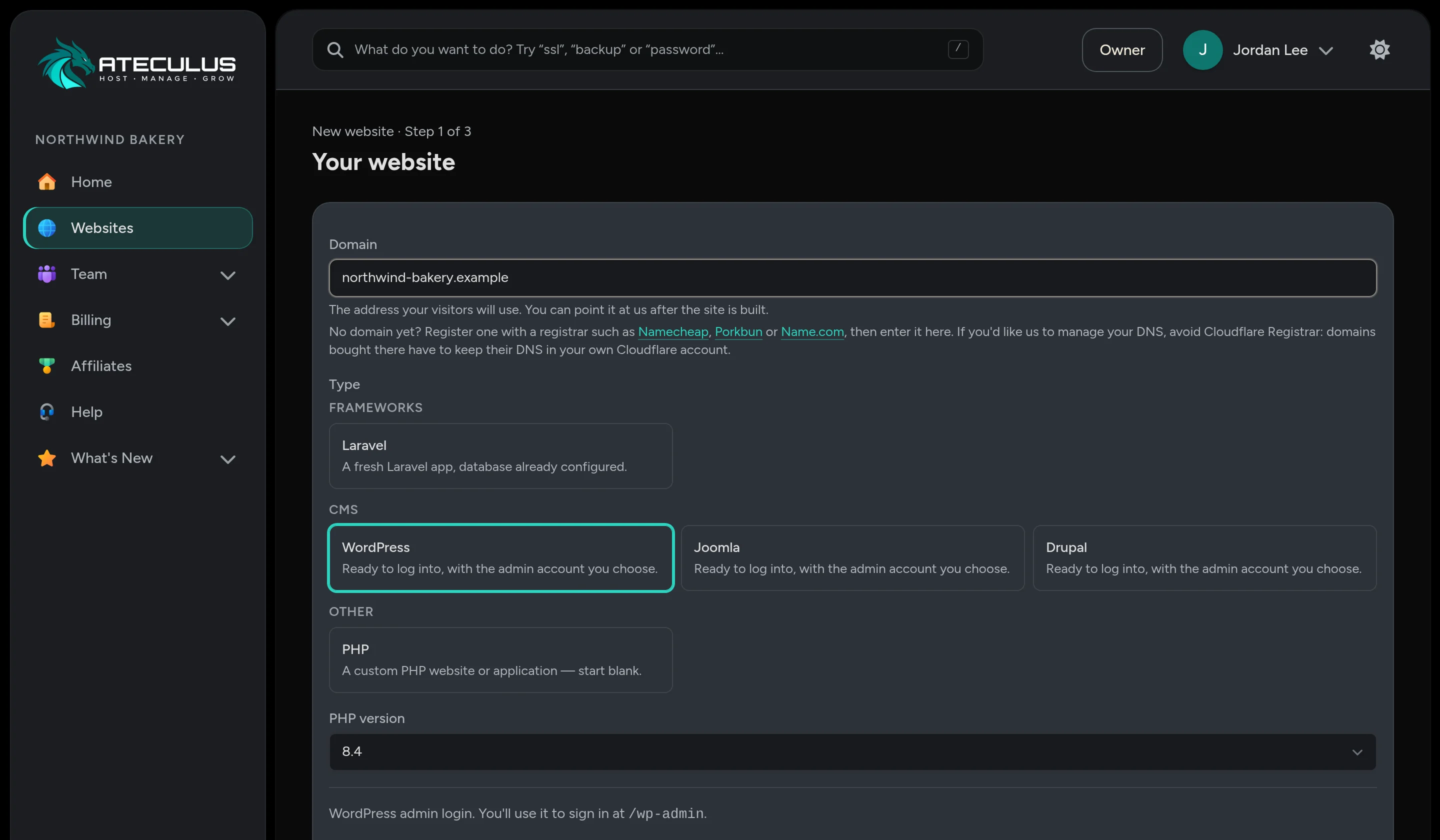Click the Affiliates medal icon
Image resolution: width=1440 pixels, height=840 pixels.
(47, 366)
